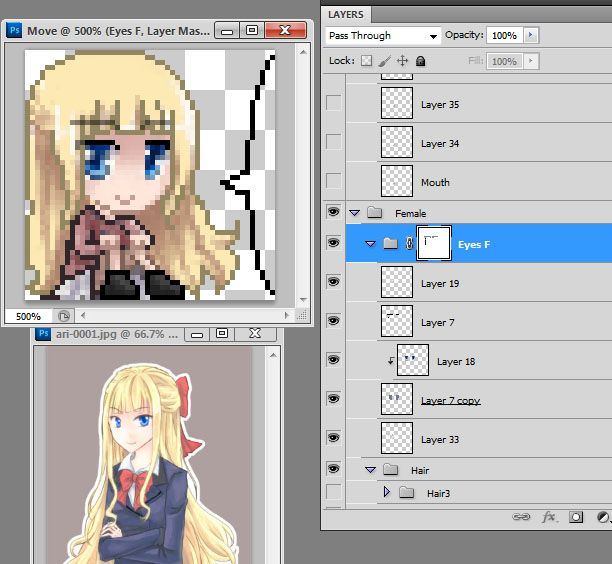This screenshot has width=612, height=564.
Task: Click Photoshop icon in ari-0001.jpg window
Action: coord(43,334)
